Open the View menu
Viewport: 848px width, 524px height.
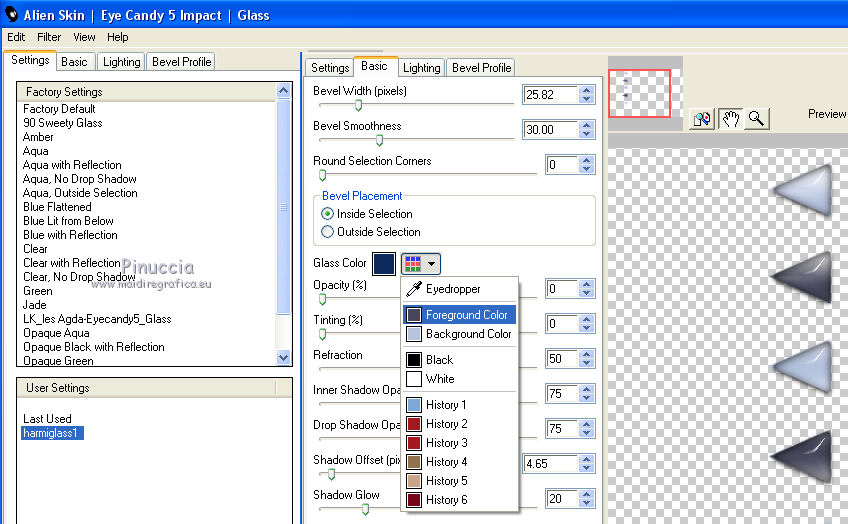coord(84,37)
